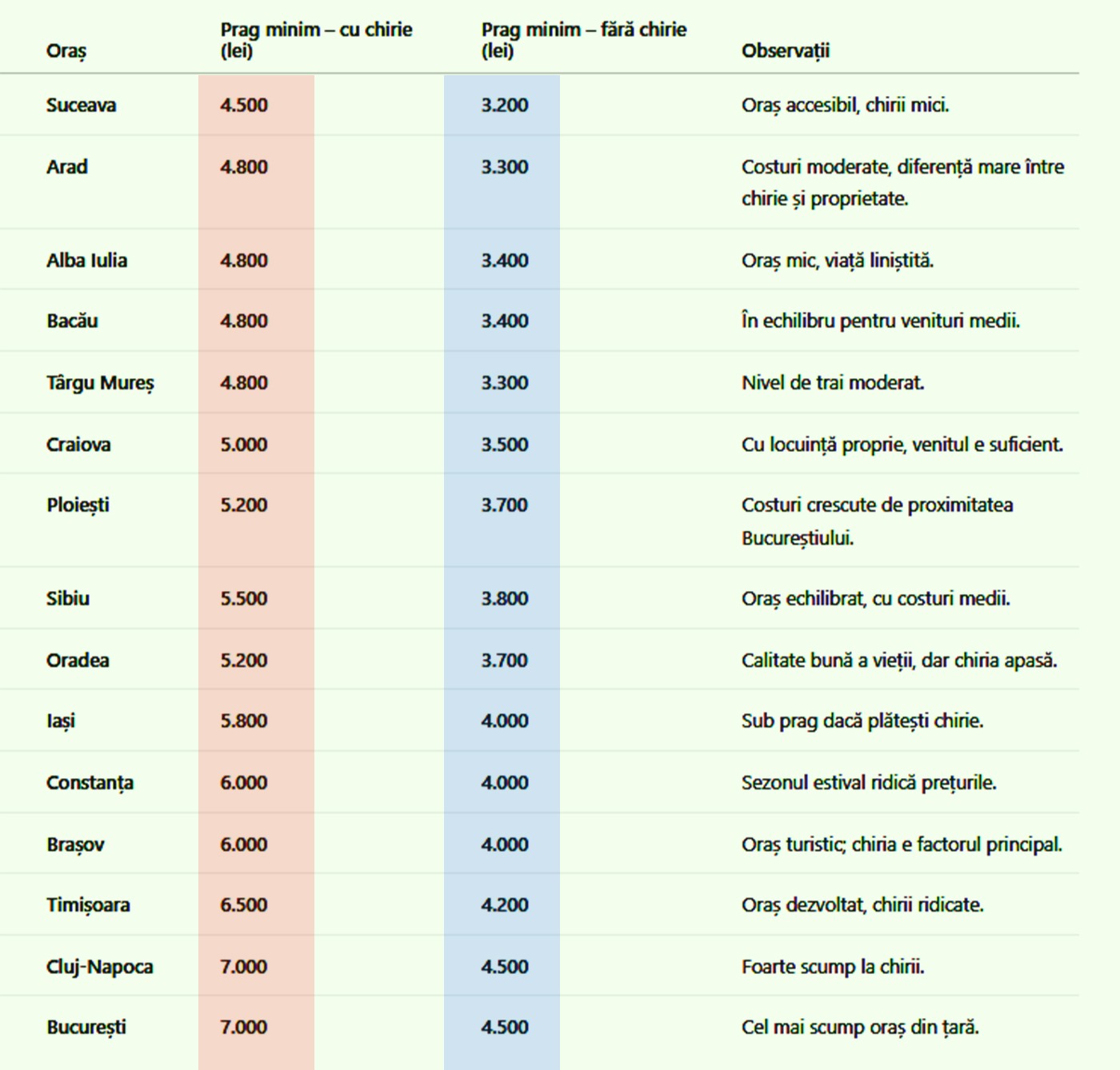Viewport: 1120px width, 1070px height.
Task: Click the "Oraș" column header
Action: (66, 51)
